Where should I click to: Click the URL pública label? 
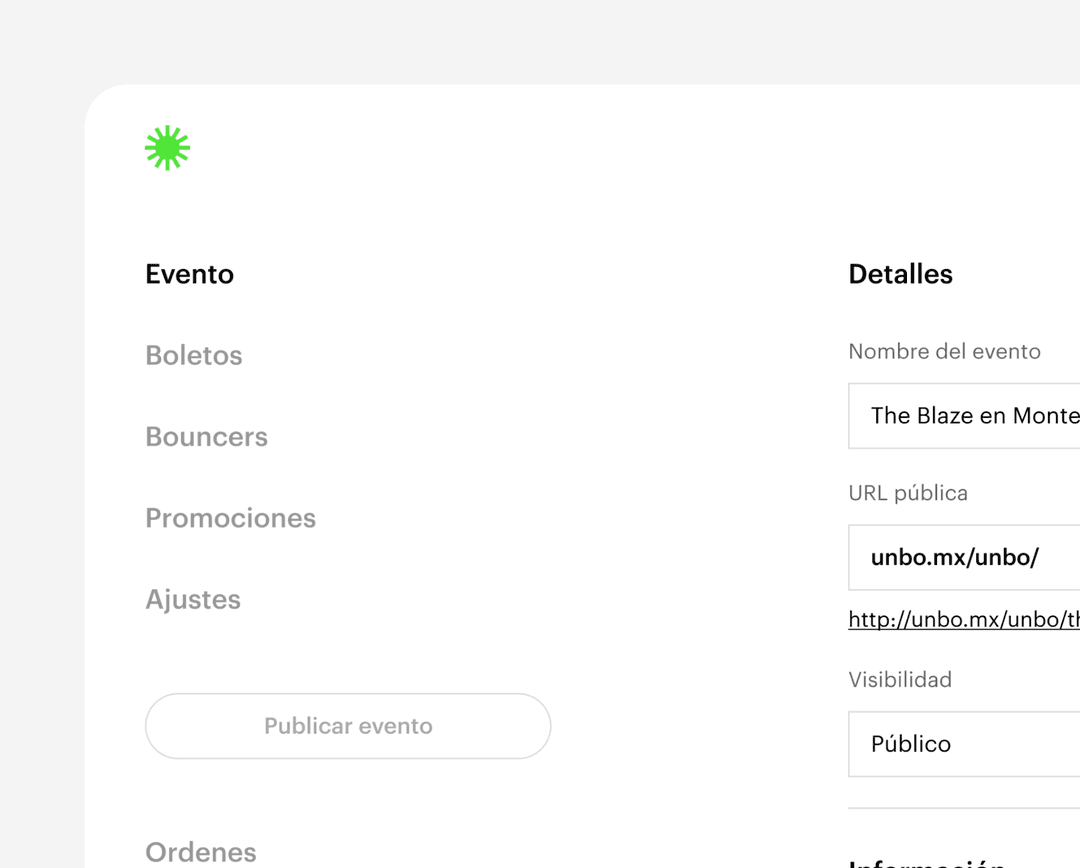pos(907,492)
